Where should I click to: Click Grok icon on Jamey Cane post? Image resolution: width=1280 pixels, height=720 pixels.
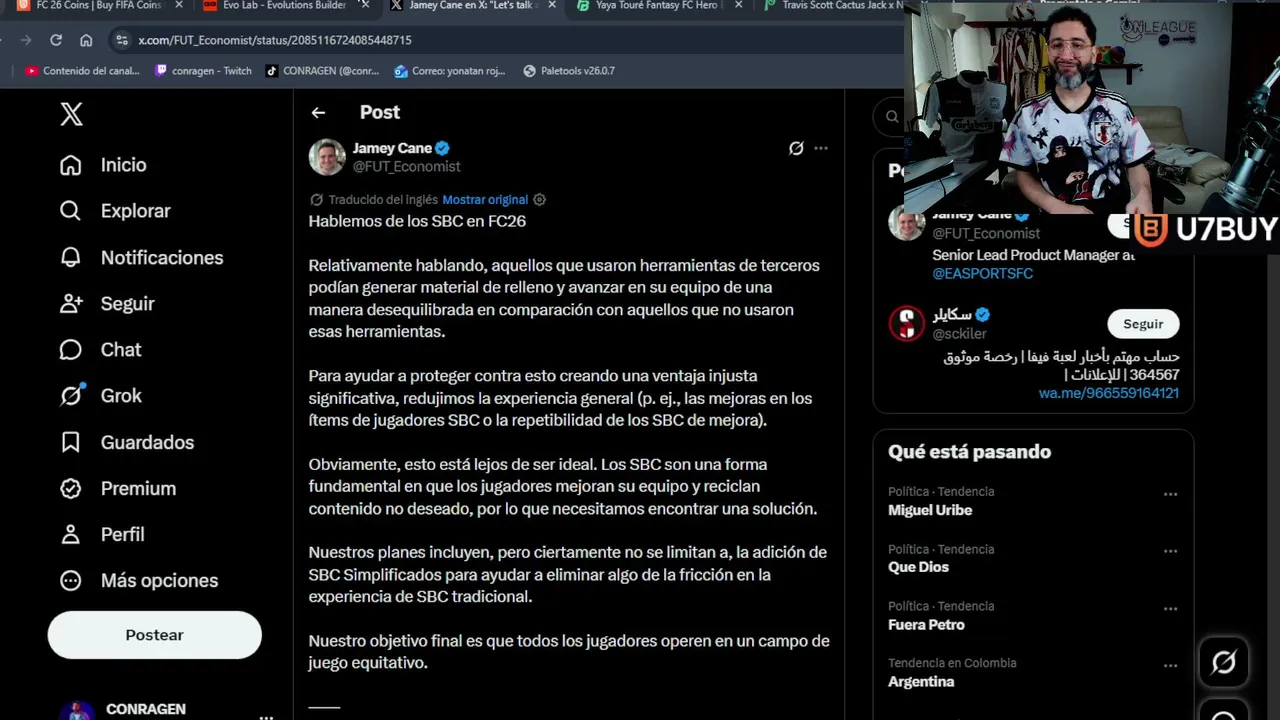click(x=796, y=148)
